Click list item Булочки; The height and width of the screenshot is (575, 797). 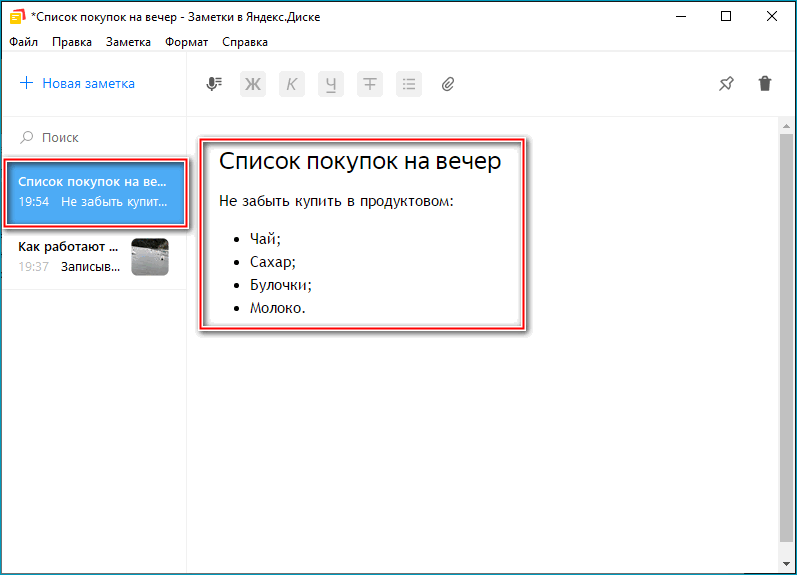click(281, 285)
